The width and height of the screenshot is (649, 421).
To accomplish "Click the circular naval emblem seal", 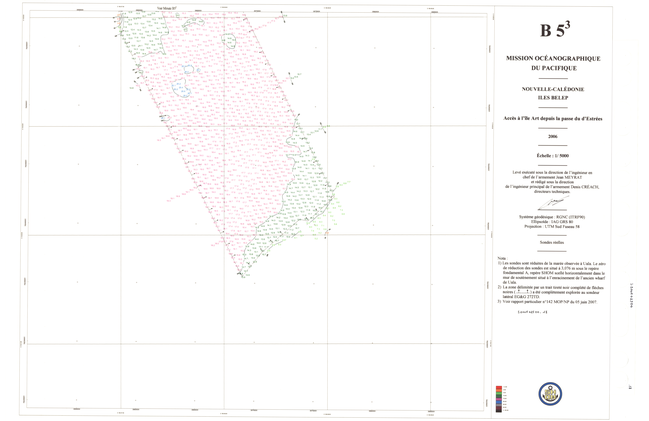I will coord(551,393).
